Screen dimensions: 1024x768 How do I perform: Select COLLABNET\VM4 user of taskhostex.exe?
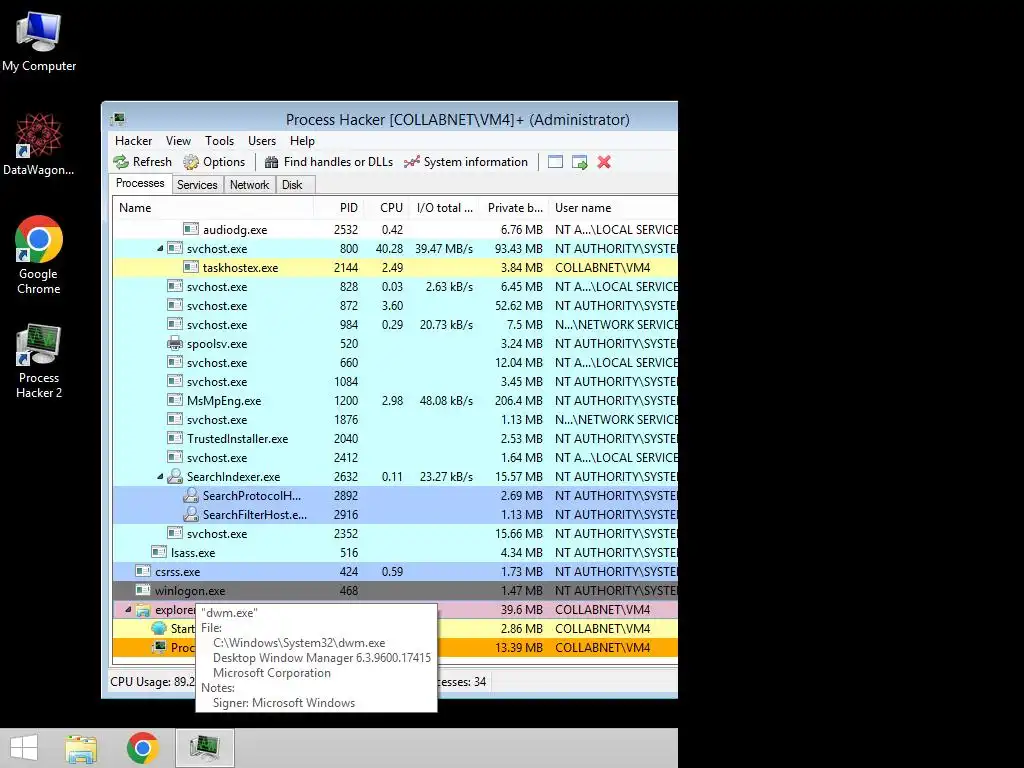click(602, 268)
